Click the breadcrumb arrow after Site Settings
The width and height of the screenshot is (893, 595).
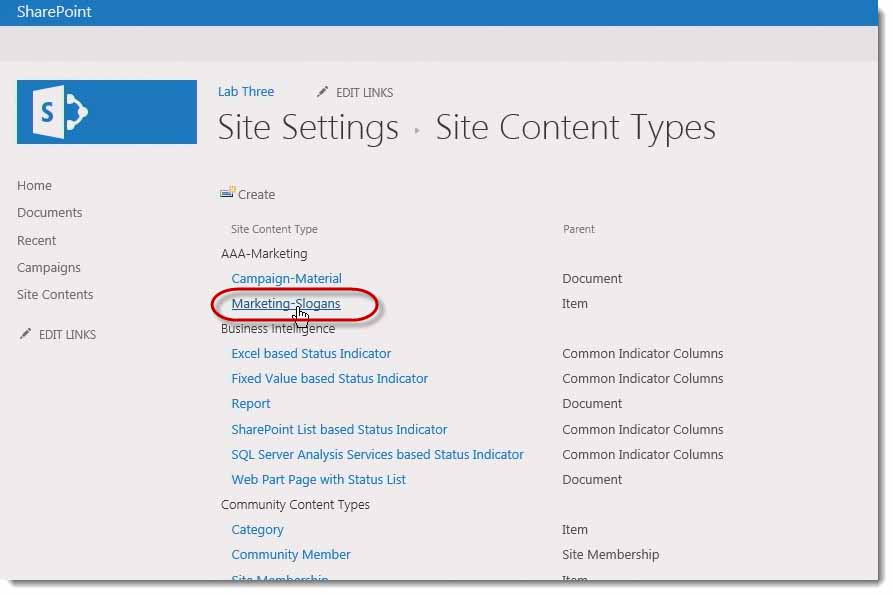415,128
